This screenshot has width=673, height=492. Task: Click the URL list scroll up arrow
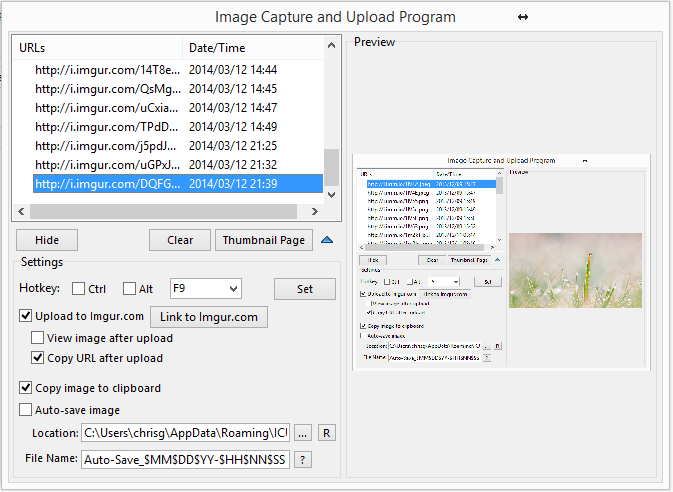click(x=331, y=45)
